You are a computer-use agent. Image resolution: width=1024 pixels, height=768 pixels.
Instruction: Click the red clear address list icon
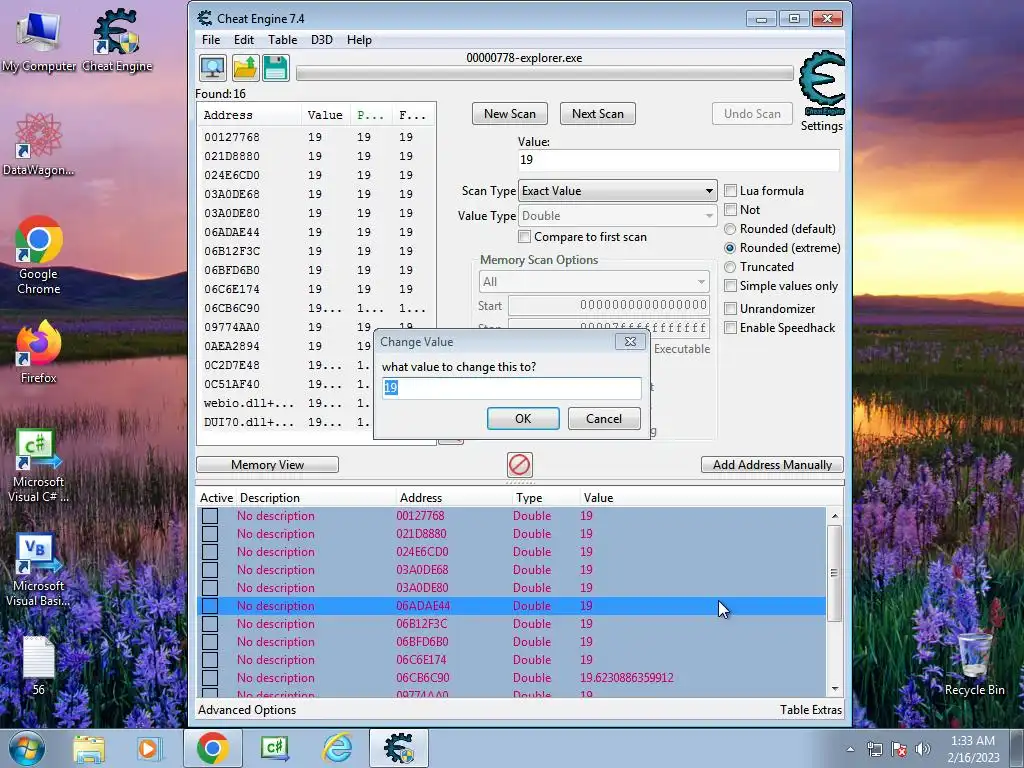520,465
